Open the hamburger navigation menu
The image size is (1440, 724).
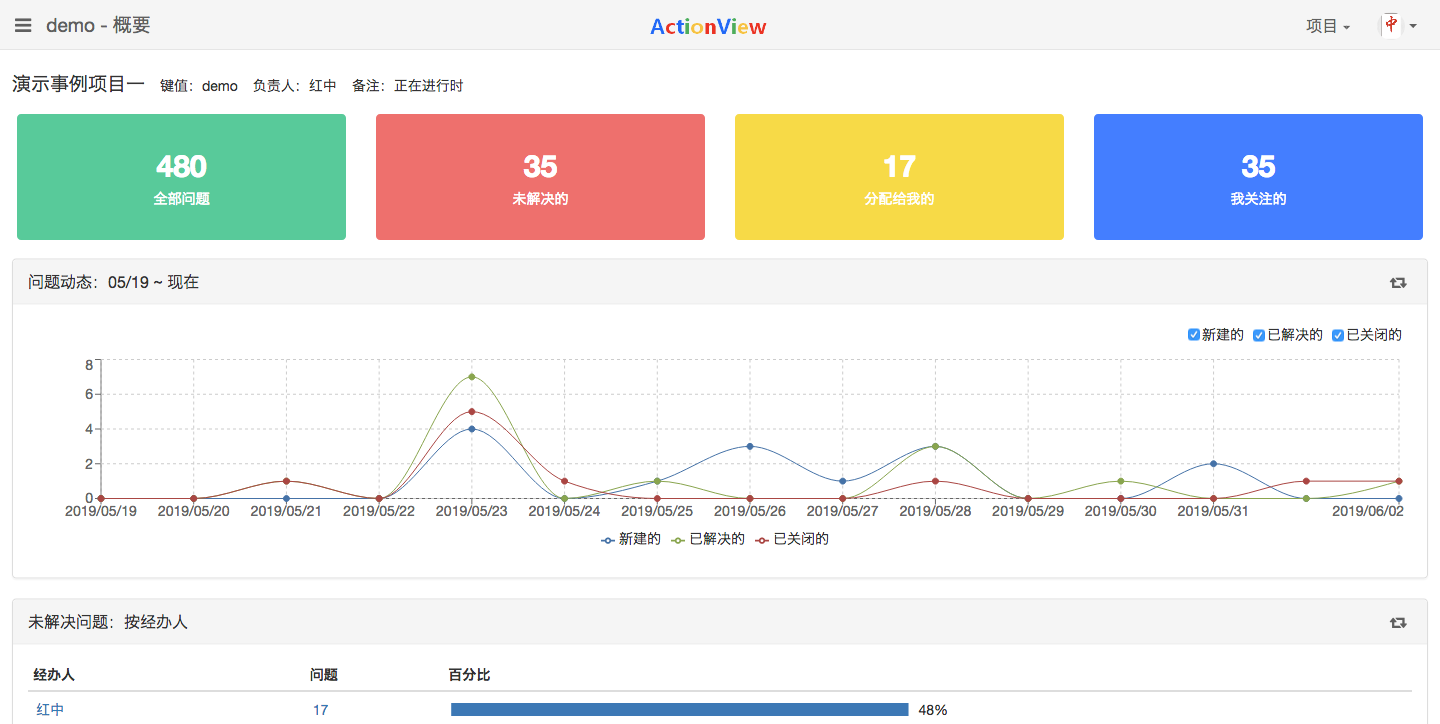pos(22,25)
